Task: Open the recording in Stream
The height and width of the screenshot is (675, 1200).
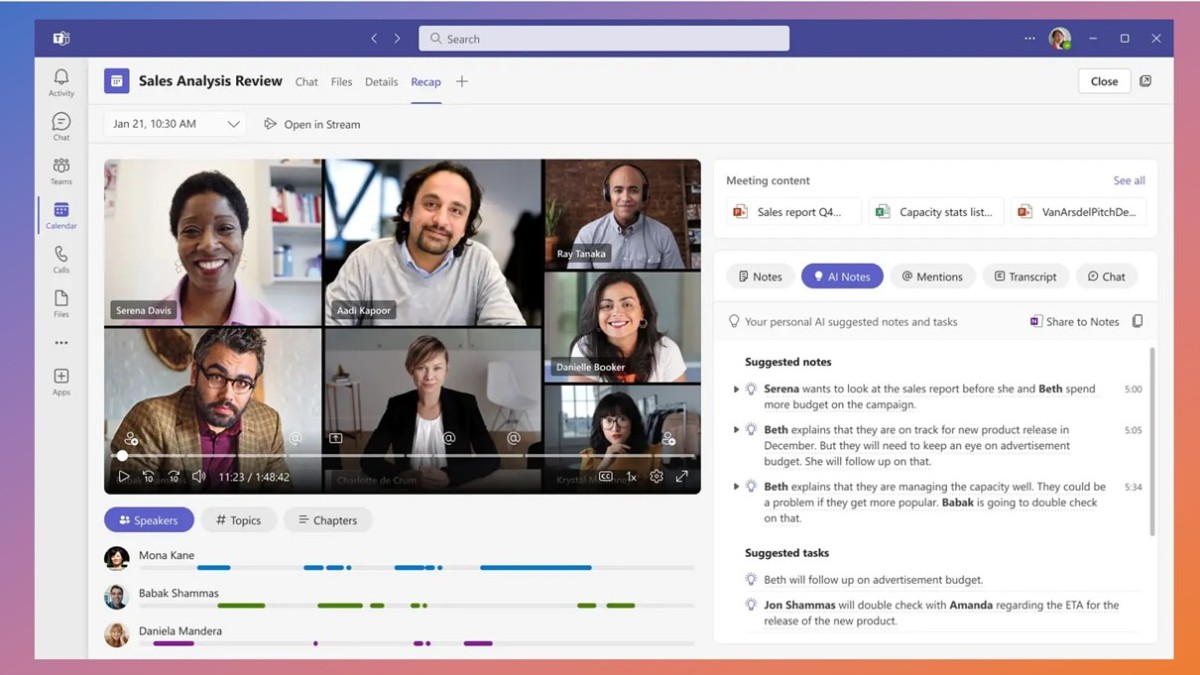Action: click(x=312, y=124)
